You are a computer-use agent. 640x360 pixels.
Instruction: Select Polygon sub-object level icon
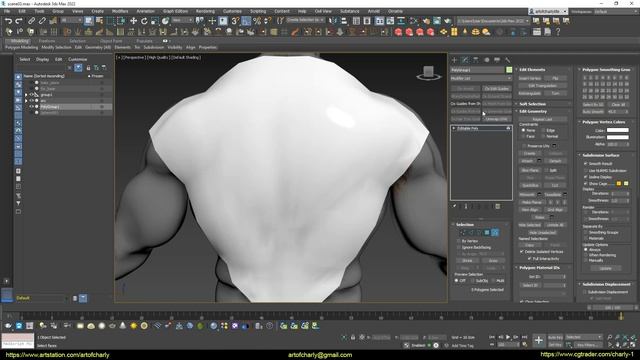click(487, 233)
